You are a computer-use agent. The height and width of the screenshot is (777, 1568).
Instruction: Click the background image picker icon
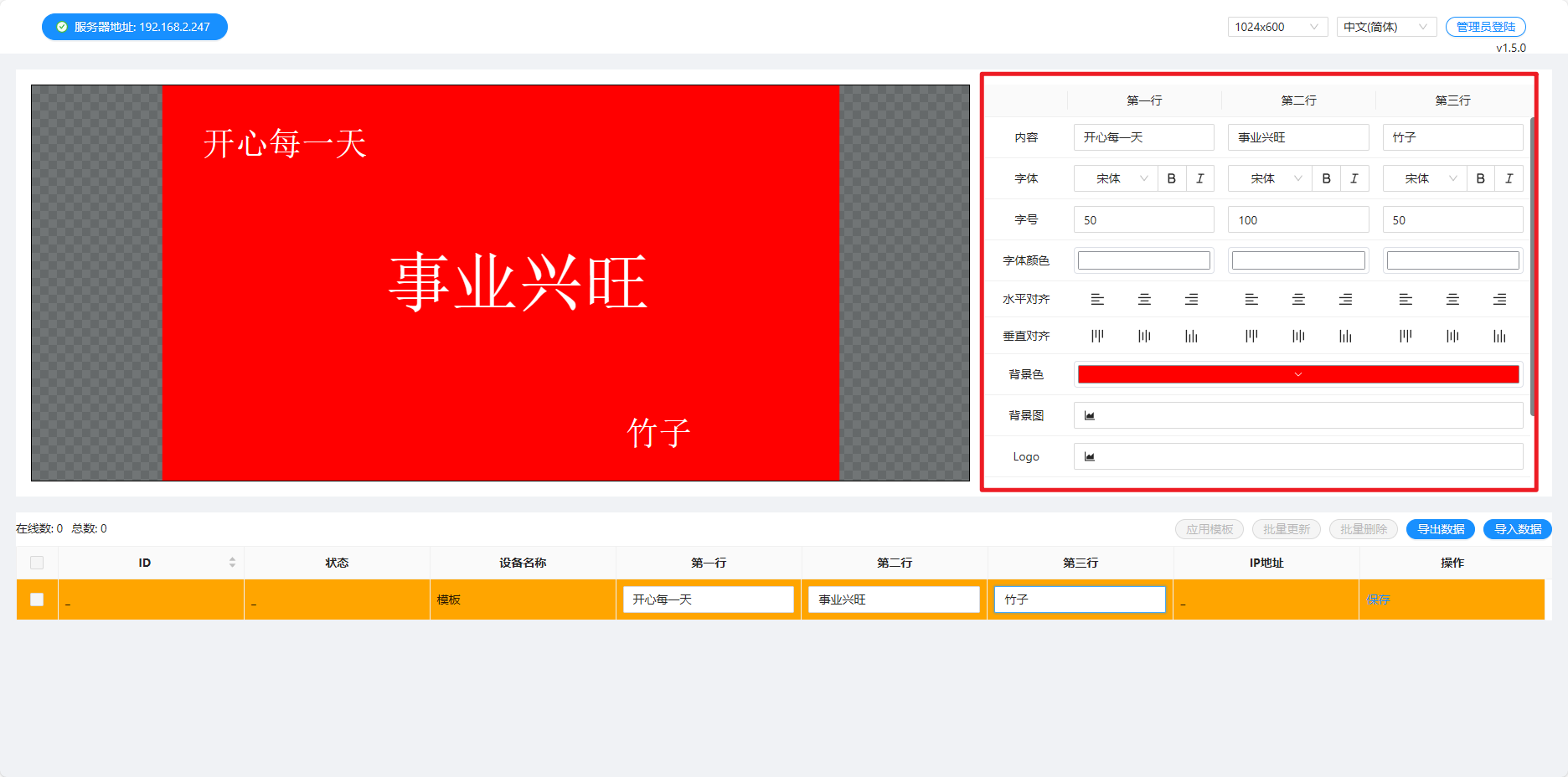point(1090,415)
